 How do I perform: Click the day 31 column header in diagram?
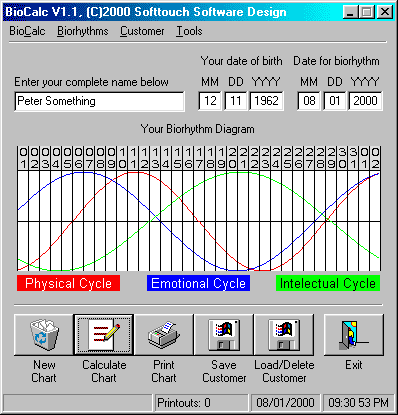tap(353, 158)
